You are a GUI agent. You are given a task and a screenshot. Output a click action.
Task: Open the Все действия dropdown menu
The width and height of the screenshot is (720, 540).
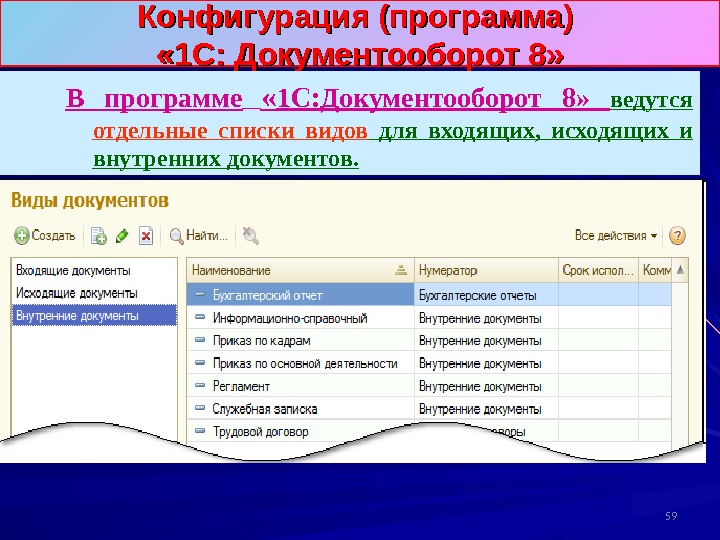[616, 236]
